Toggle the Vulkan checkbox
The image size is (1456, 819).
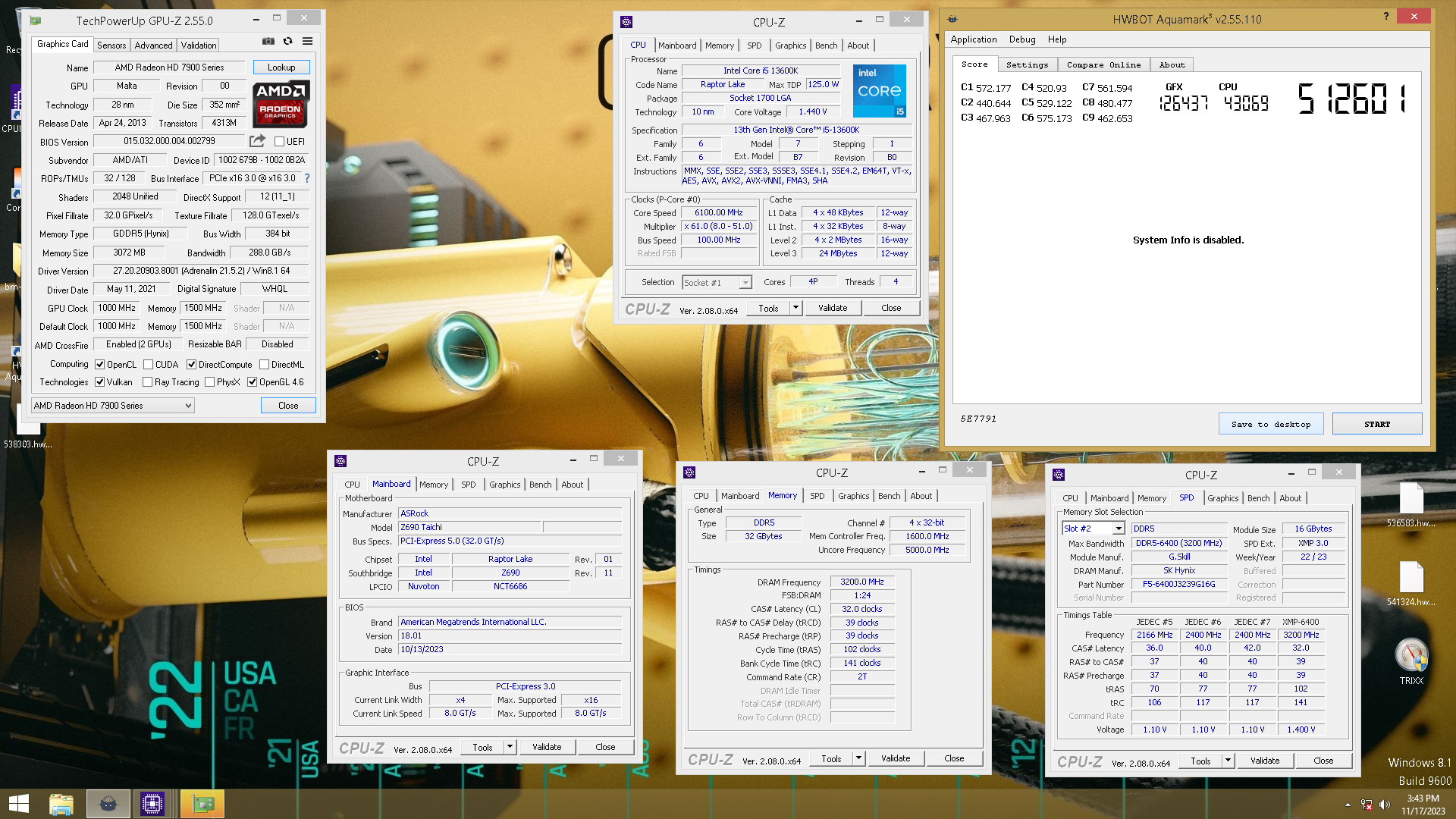pos(99,382)
